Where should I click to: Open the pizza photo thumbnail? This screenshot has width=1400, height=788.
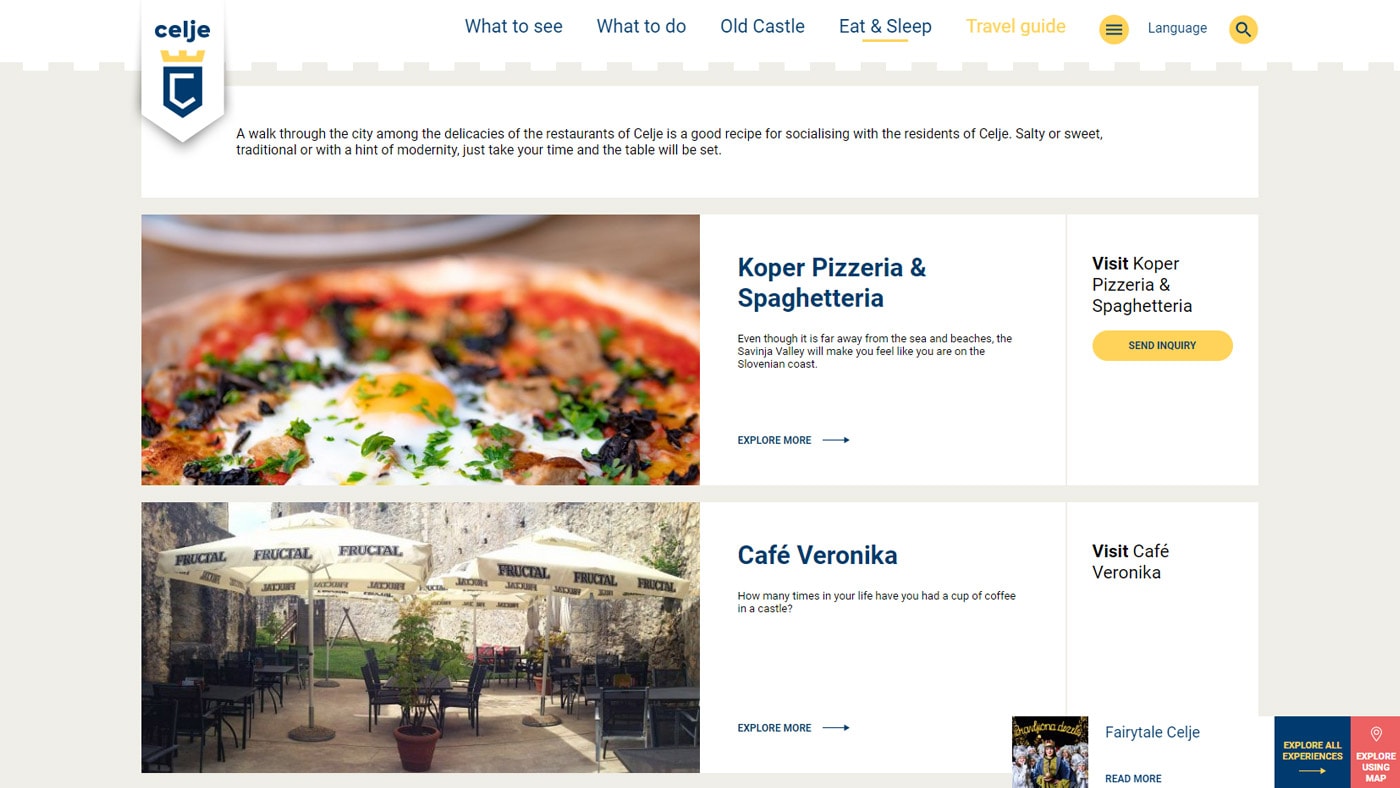(420, 350)
